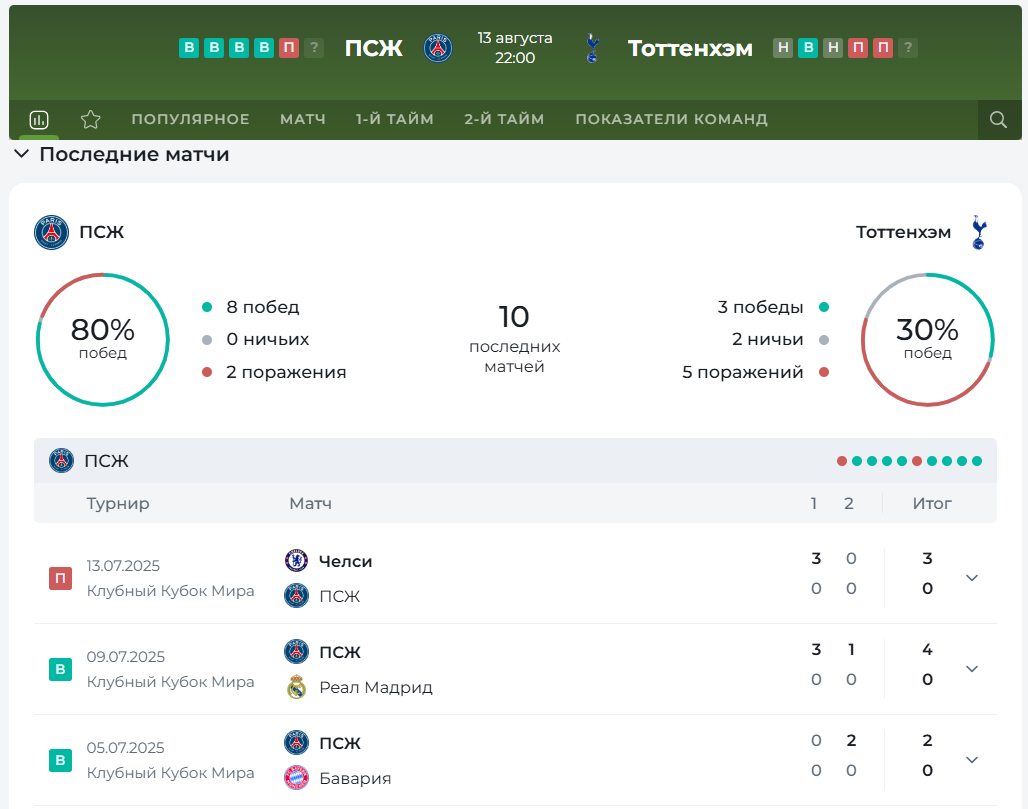
Task: Click the 8 побед stat
Action: (x=263, y=307)
